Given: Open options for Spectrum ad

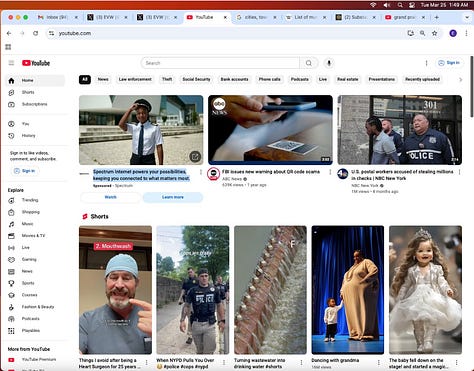Looking at the screenshot, I should pos(201,172).
